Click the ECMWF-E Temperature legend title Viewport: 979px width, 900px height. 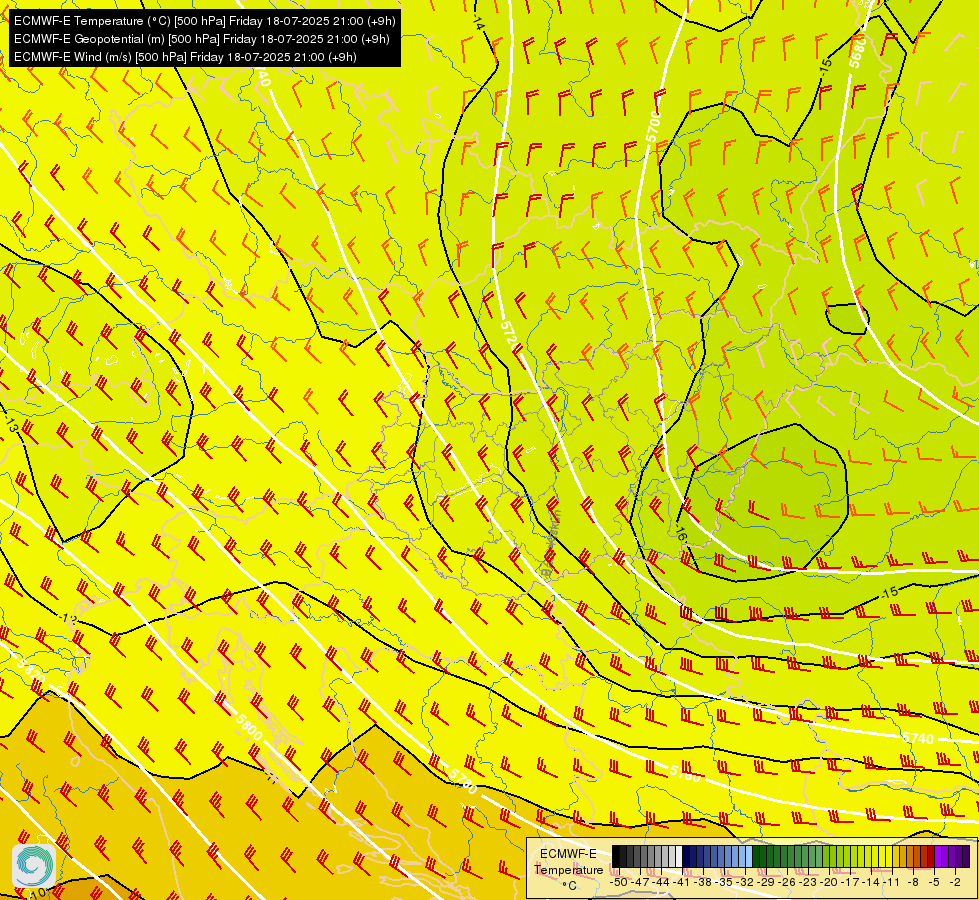[x=568, y=862]
